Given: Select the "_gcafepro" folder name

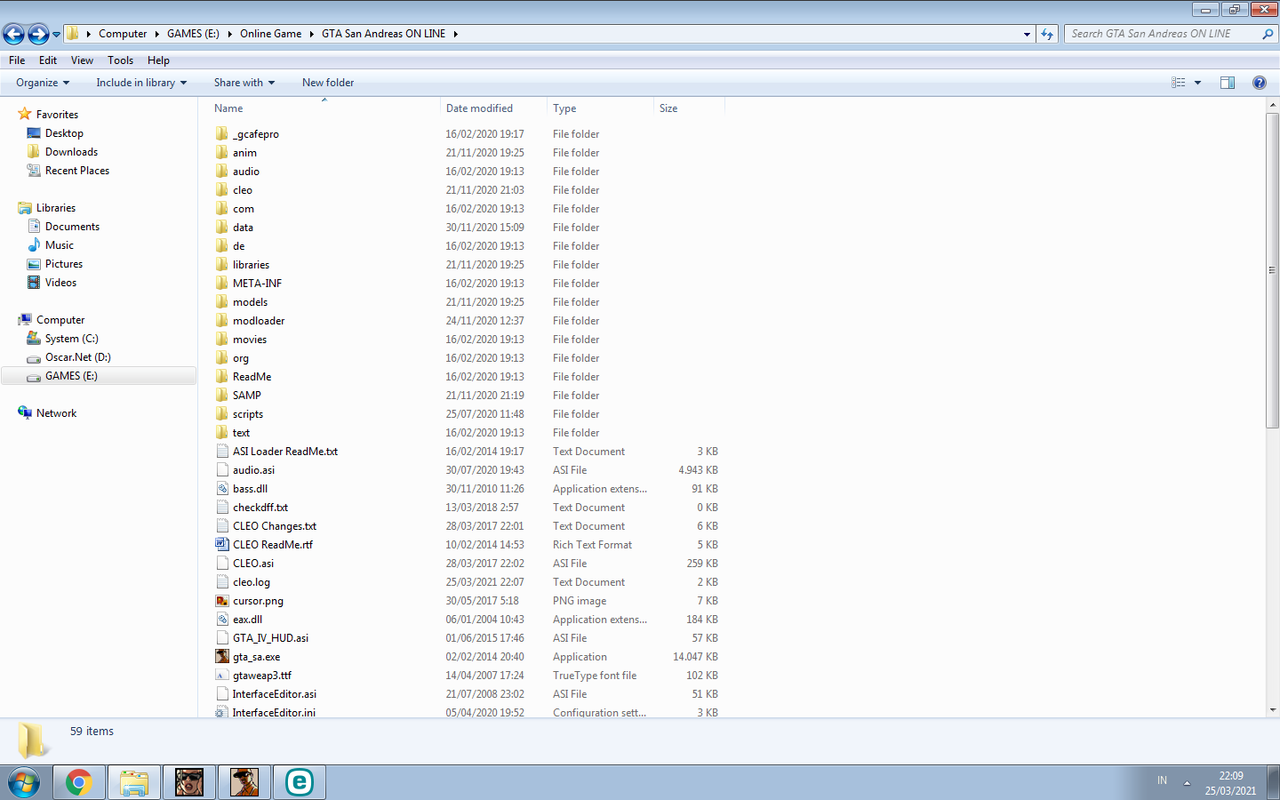Looking at the screenshot, I should [x=255, y=134].
